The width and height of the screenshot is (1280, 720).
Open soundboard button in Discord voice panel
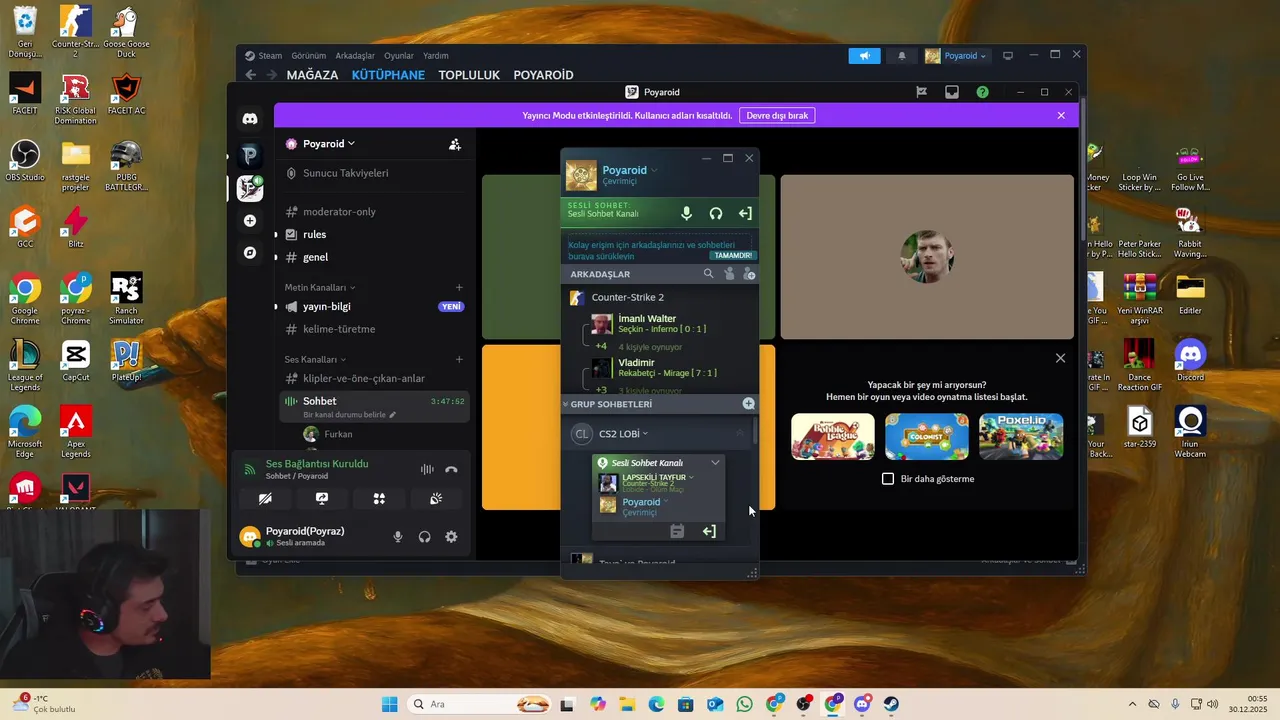point(436,498)
